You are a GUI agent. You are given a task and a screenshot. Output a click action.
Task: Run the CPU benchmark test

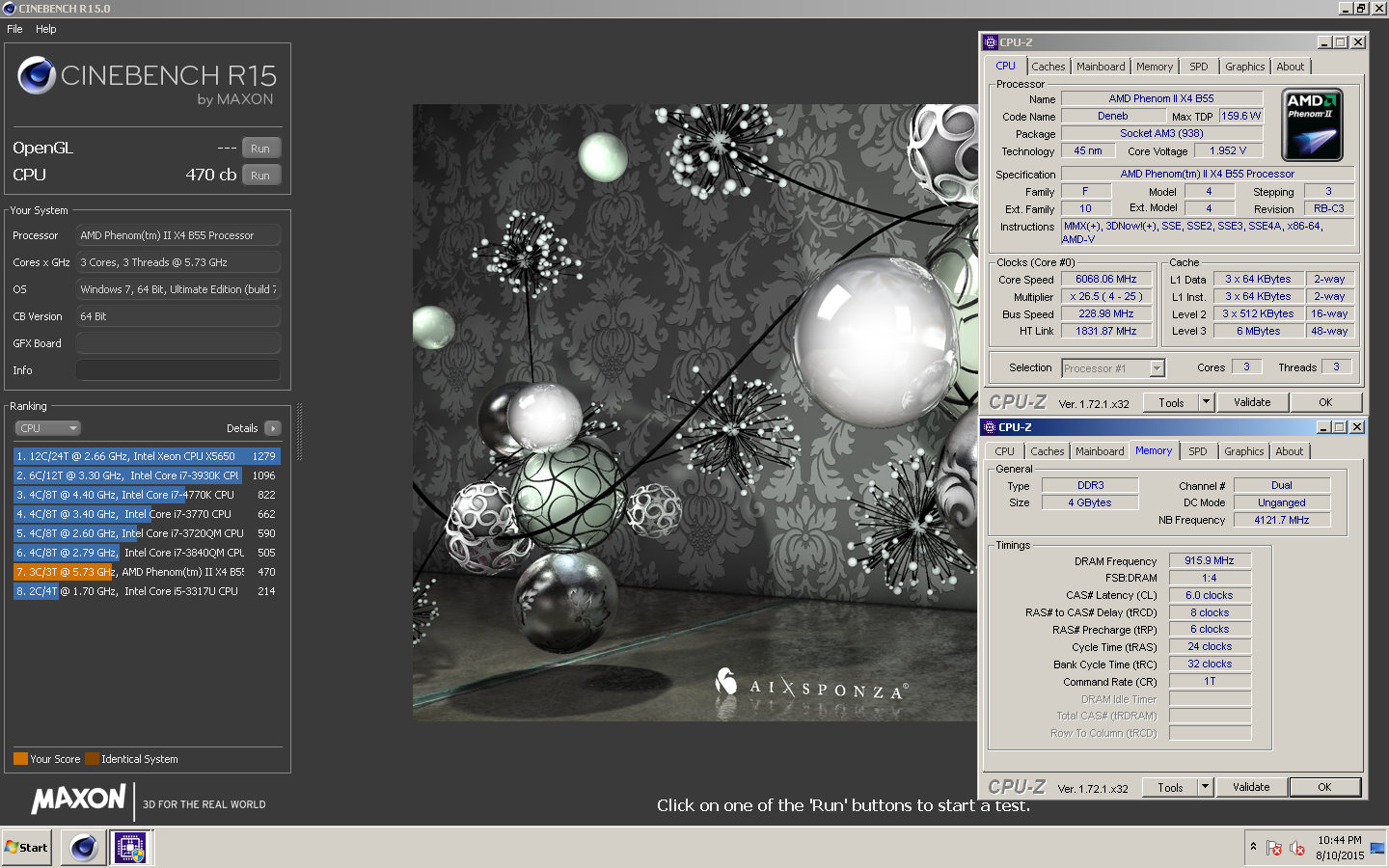click(260, 176)
